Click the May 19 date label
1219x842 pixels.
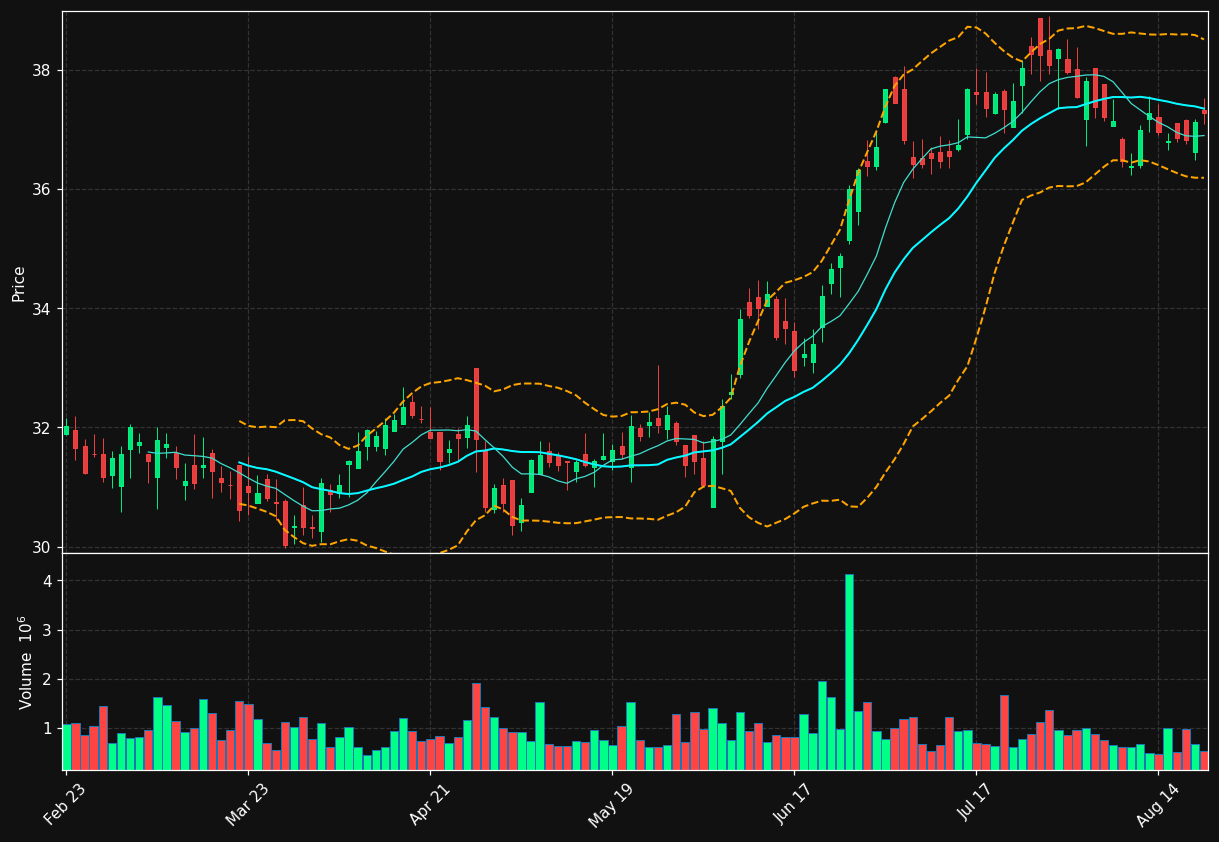(610, 803)
